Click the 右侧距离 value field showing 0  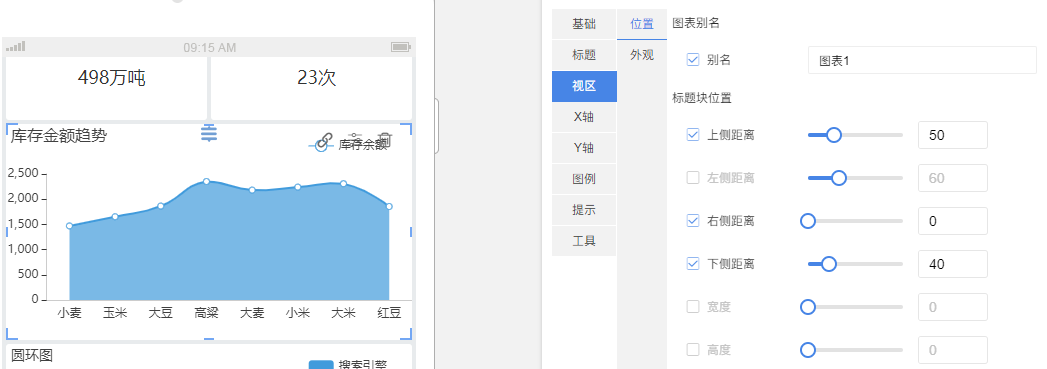(953, 221)
